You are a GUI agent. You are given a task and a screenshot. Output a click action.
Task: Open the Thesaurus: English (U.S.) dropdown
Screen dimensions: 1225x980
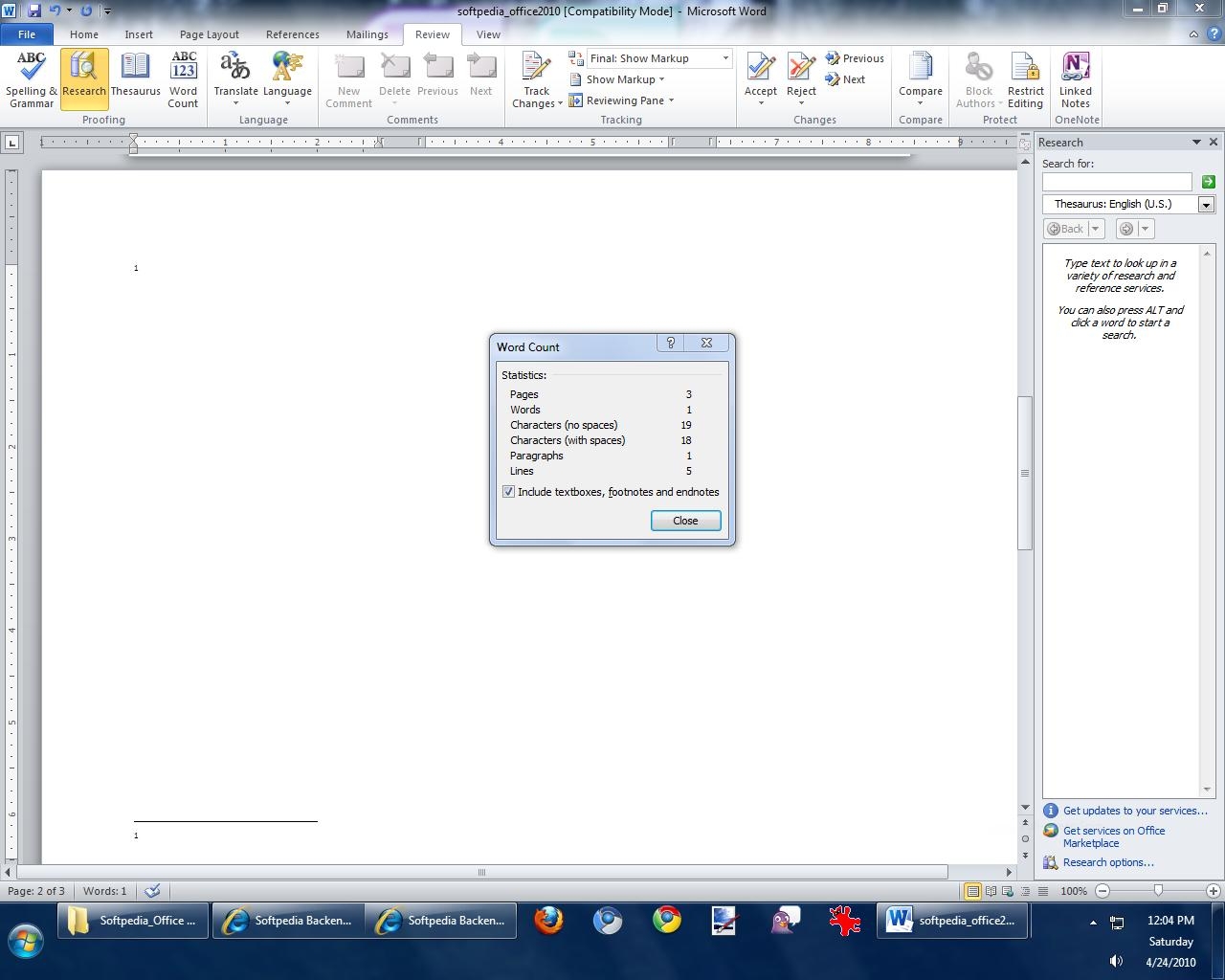(1206, 205)
